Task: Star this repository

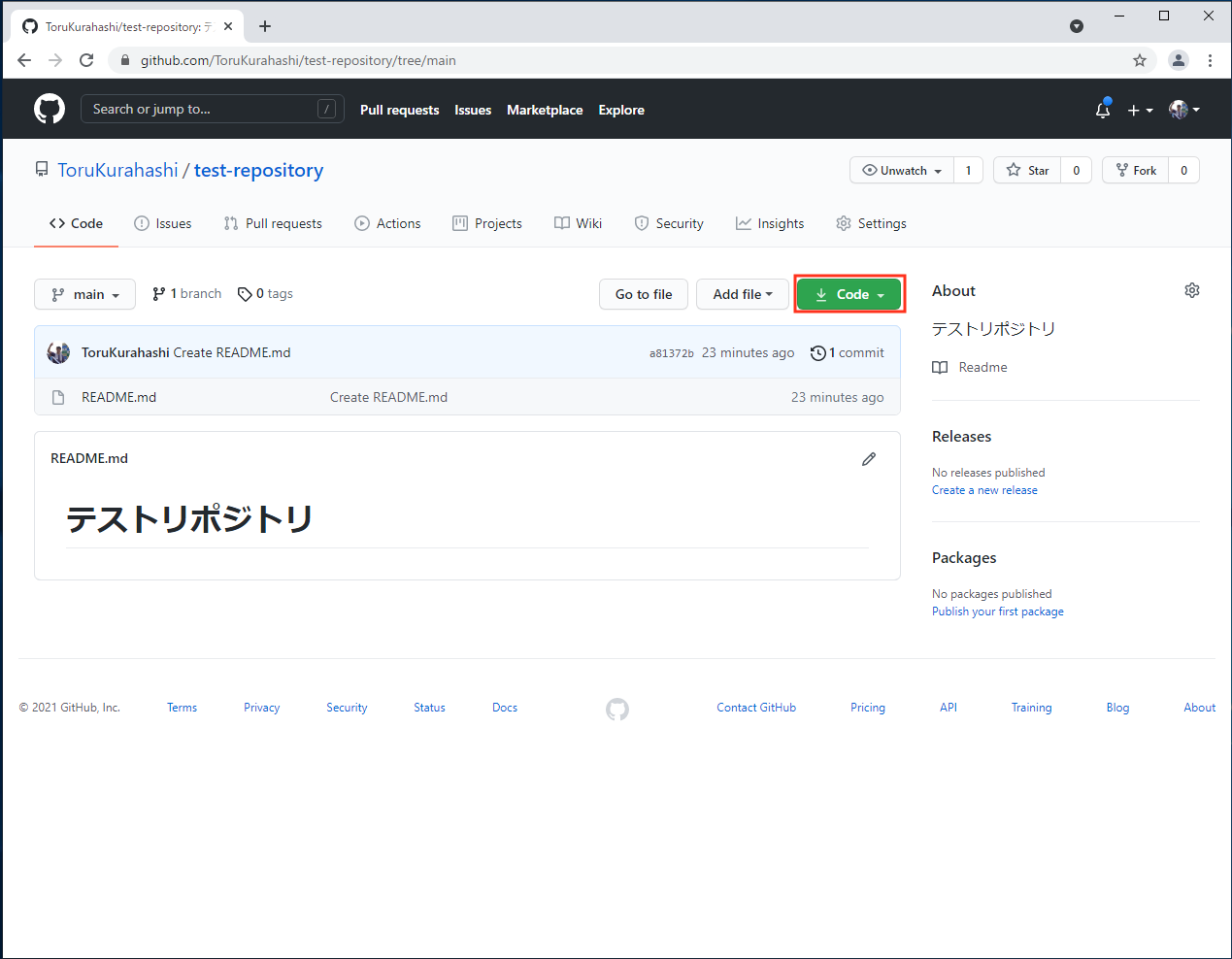Action: 1027,170
